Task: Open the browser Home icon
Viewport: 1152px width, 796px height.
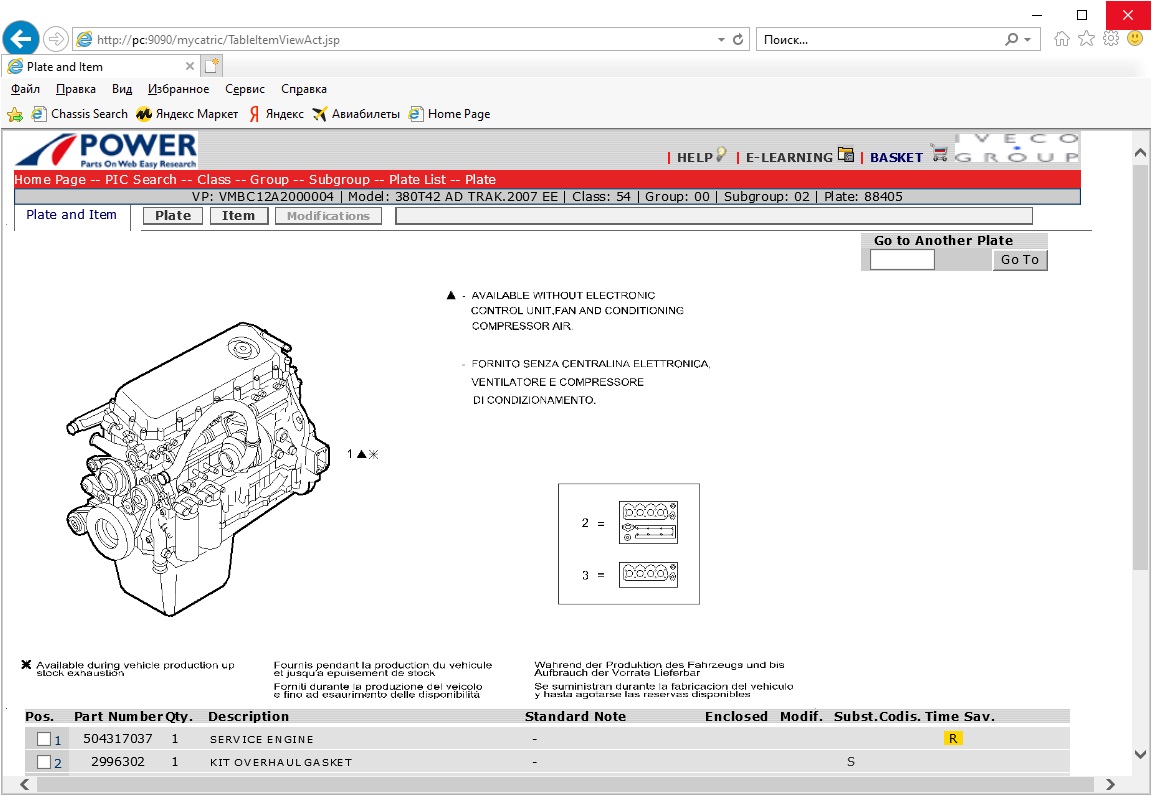Action: click(x=1062, y=39)
